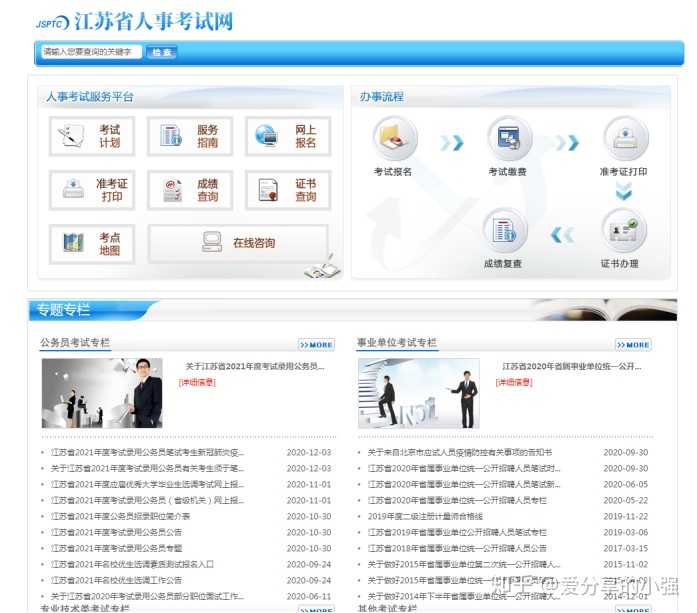This screenshot has width=697, height=613.
Task: Open 在线咨询 online consultation button
Action: 239,243
